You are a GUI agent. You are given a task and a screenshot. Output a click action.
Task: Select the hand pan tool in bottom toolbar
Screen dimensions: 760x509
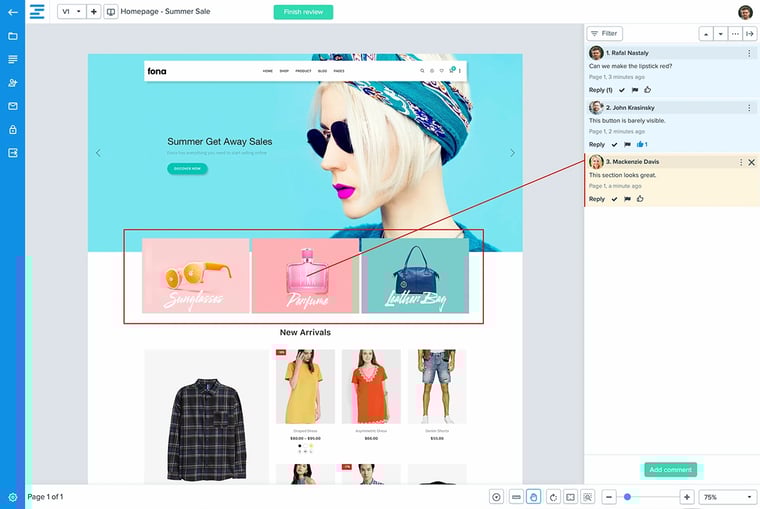click(x=534, y=497)
